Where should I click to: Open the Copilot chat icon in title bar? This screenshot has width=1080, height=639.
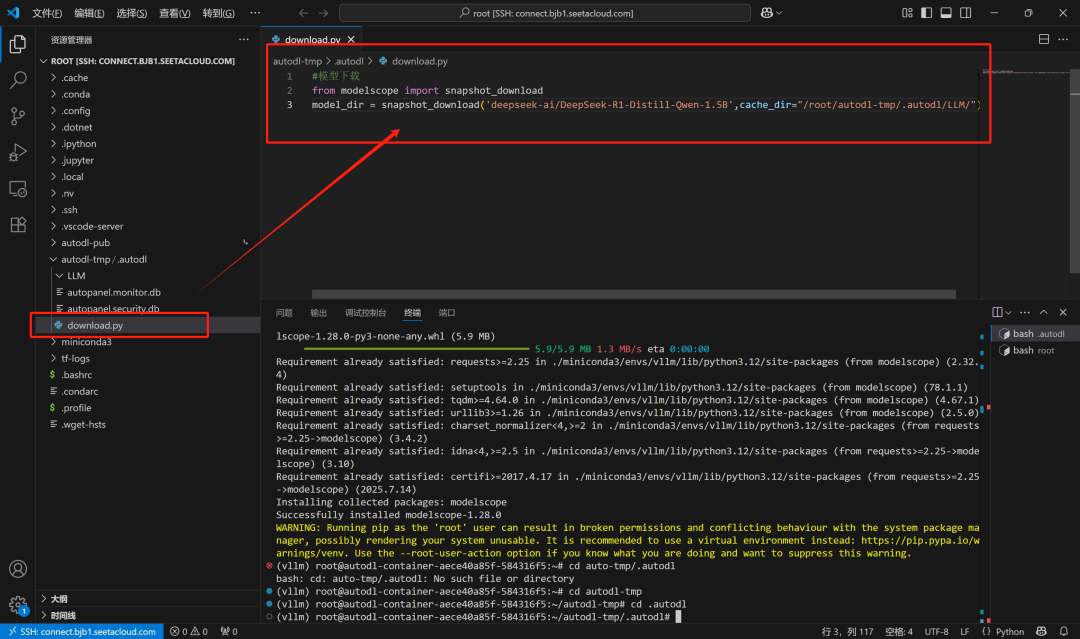pyautogui.click(x=767, y=13)
